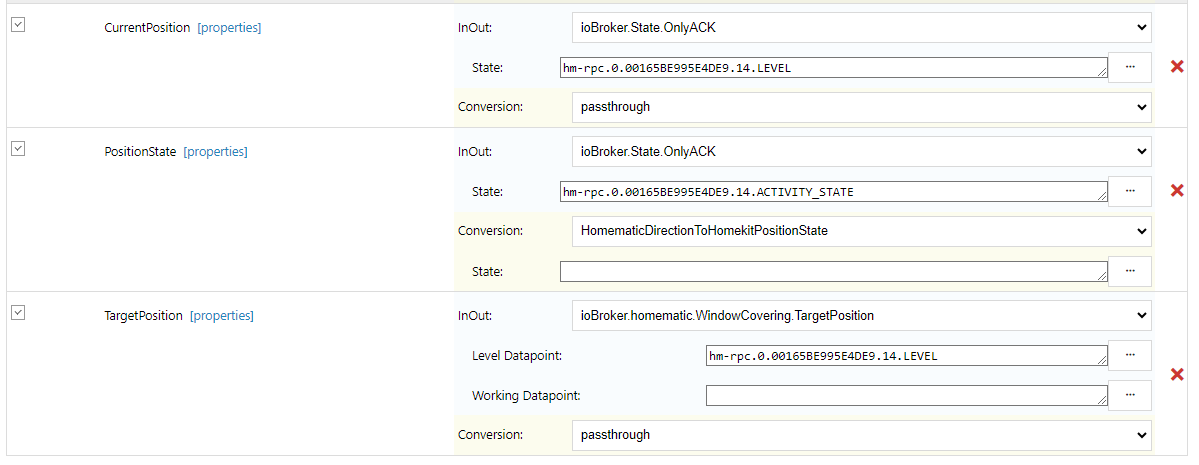This screenshot has height=465, width=1199.
Task: Browse state for PositionState conversion field
Action: pyautogui.click(x=1130, y=271)
